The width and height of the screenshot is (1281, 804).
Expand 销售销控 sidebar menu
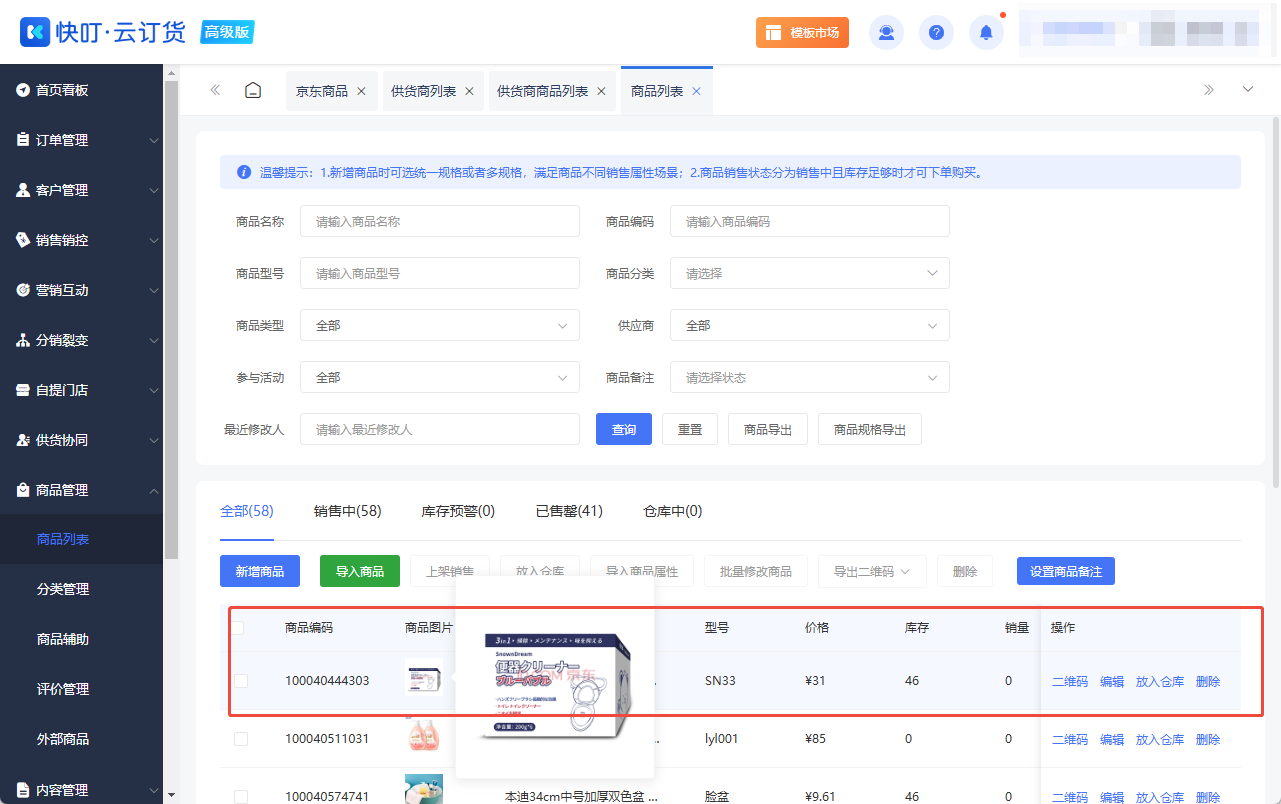pos(81,240)
